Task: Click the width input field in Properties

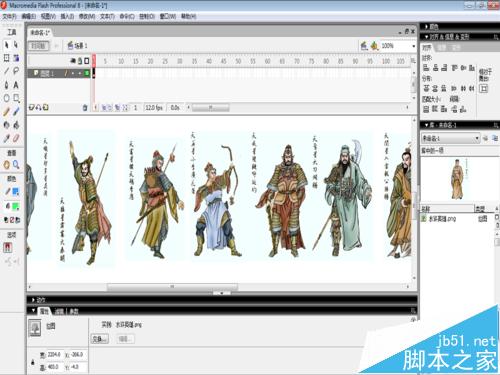Action: tap(54, 354)
